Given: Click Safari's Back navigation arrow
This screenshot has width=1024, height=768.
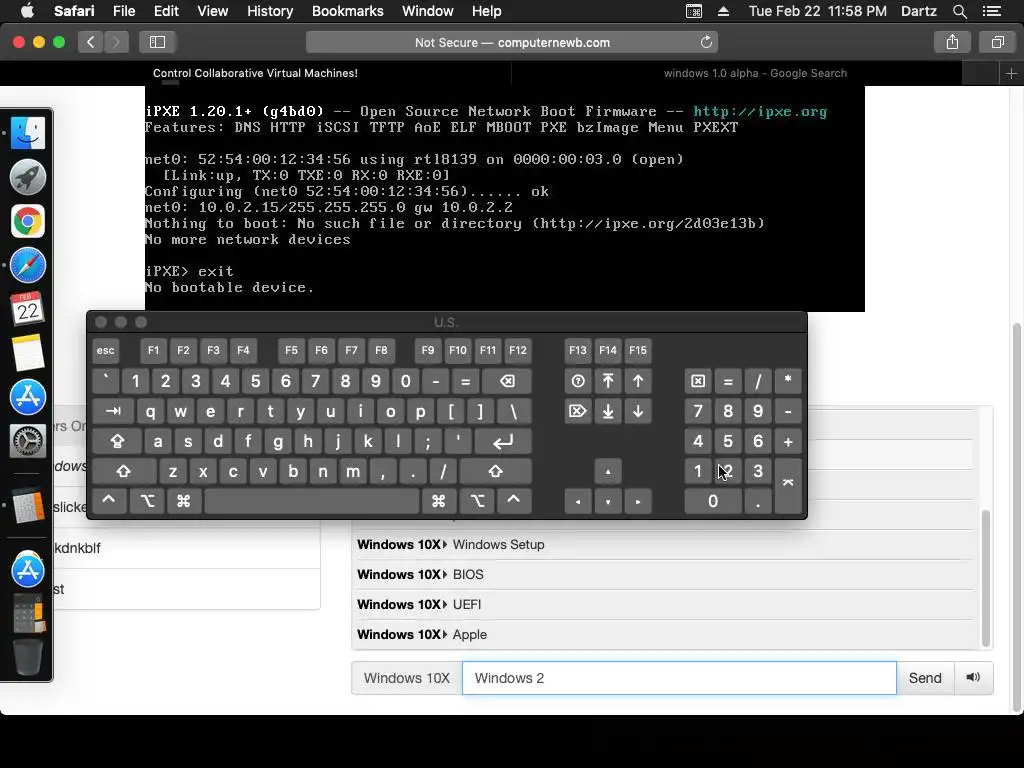Looking at the screenshot, I should tap(91, 42).
